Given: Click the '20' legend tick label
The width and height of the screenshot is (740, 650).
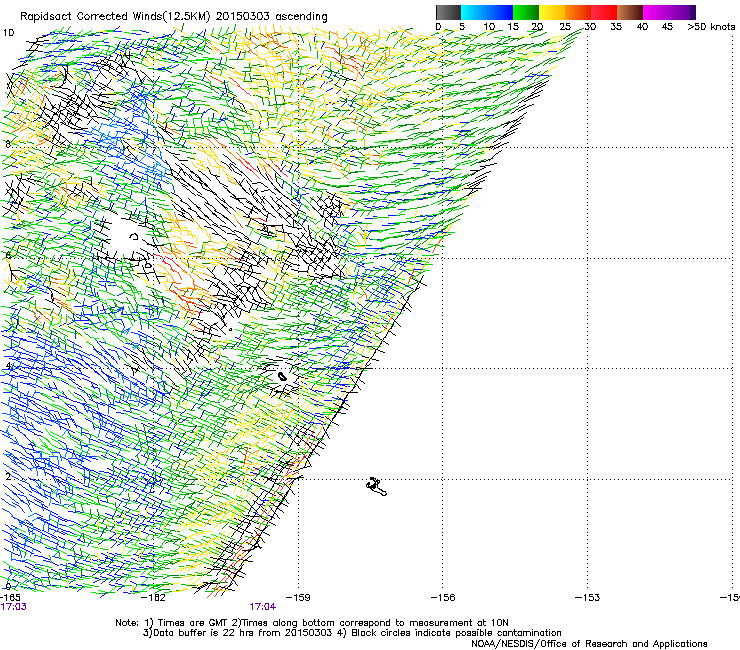Looking at the screenshot, I should 537,27.
